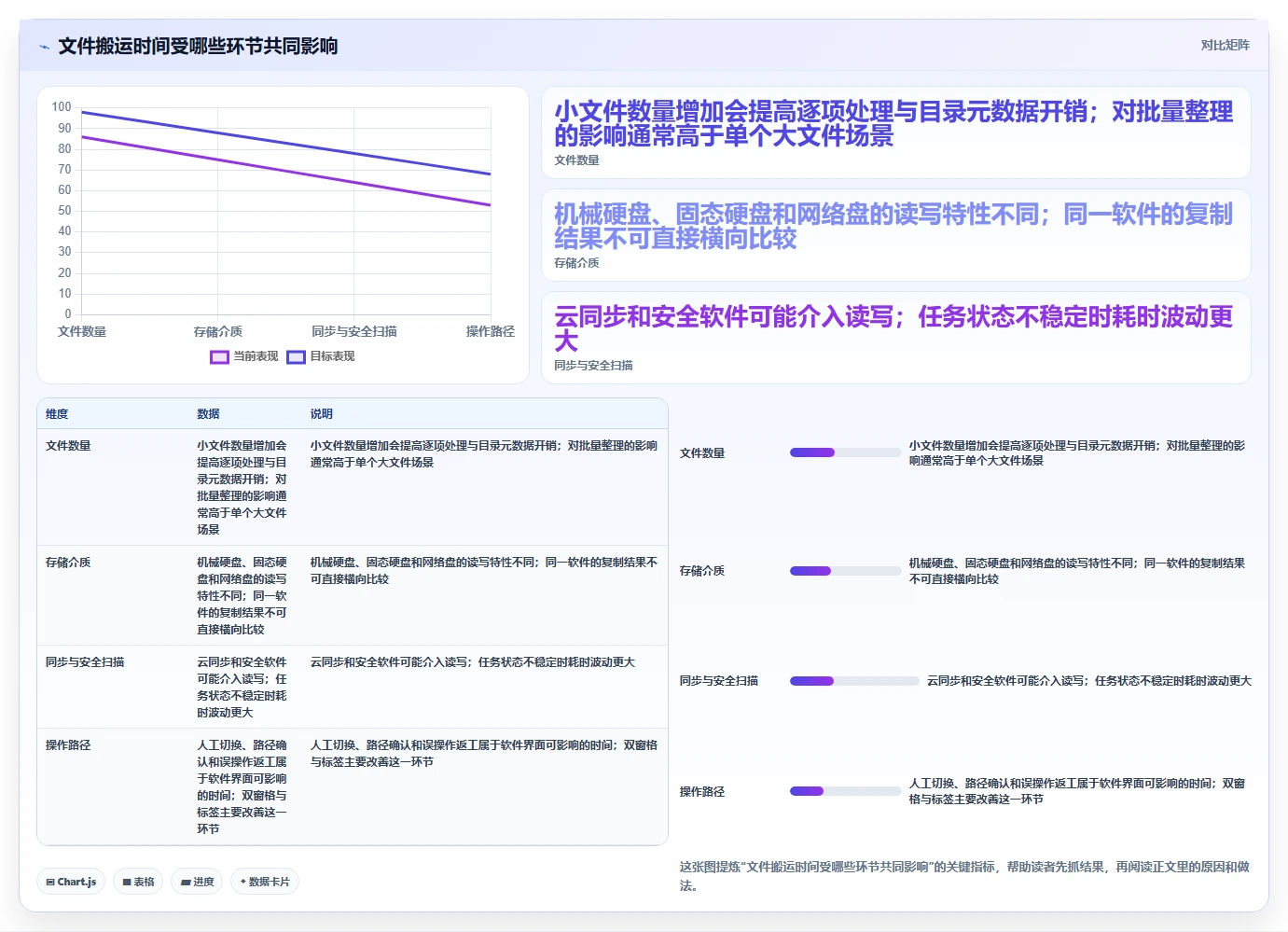
Task: Click the 操作路径 progress bar
Action: [x=845, y=791]
